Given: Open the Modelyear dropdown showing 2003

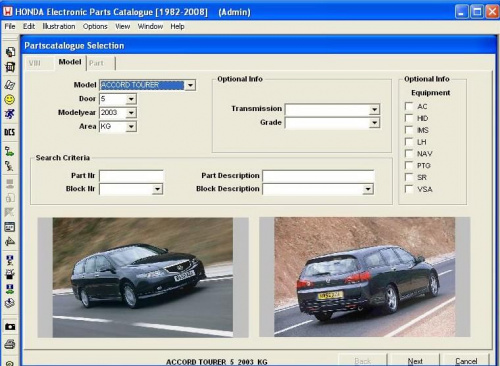Looking at the screenshot, I should coord(131,113).
